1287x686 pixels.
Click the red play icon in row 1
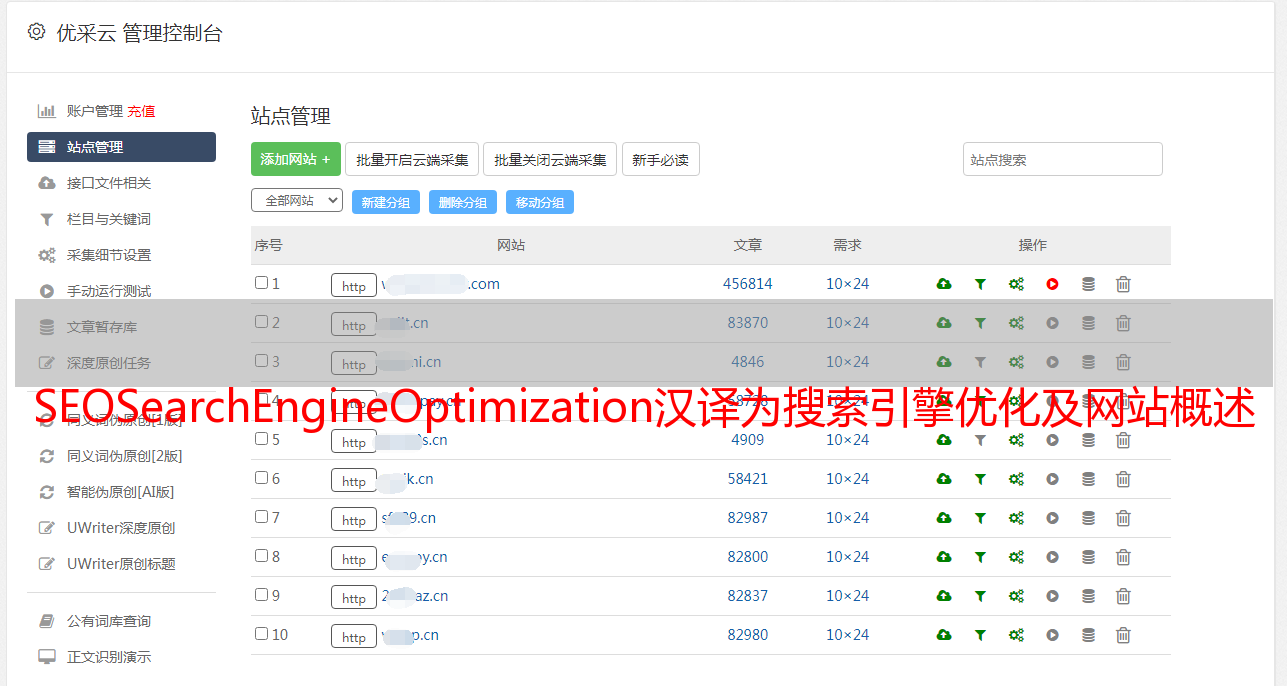1052,284
